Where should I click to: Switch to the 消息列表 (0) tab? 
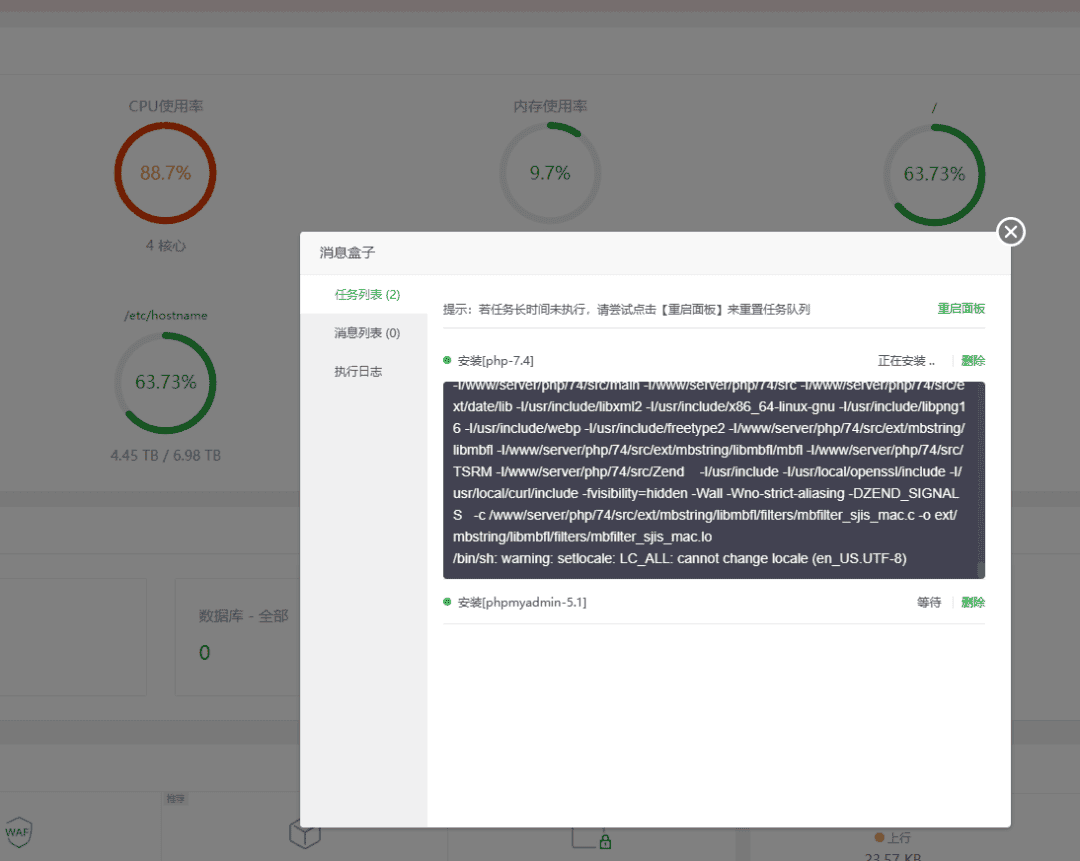pos(367,333)
